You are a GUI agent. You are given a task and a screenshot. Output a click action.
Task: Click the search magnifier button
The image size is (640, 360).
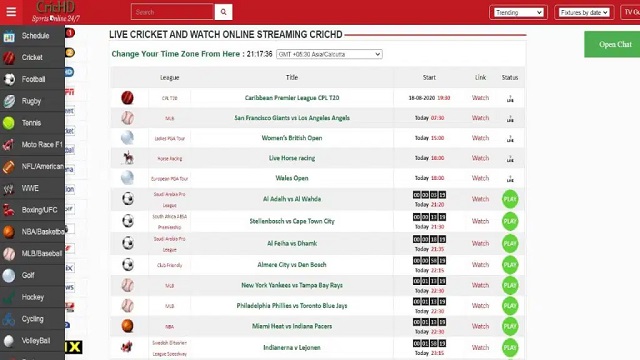pos(223,12)
